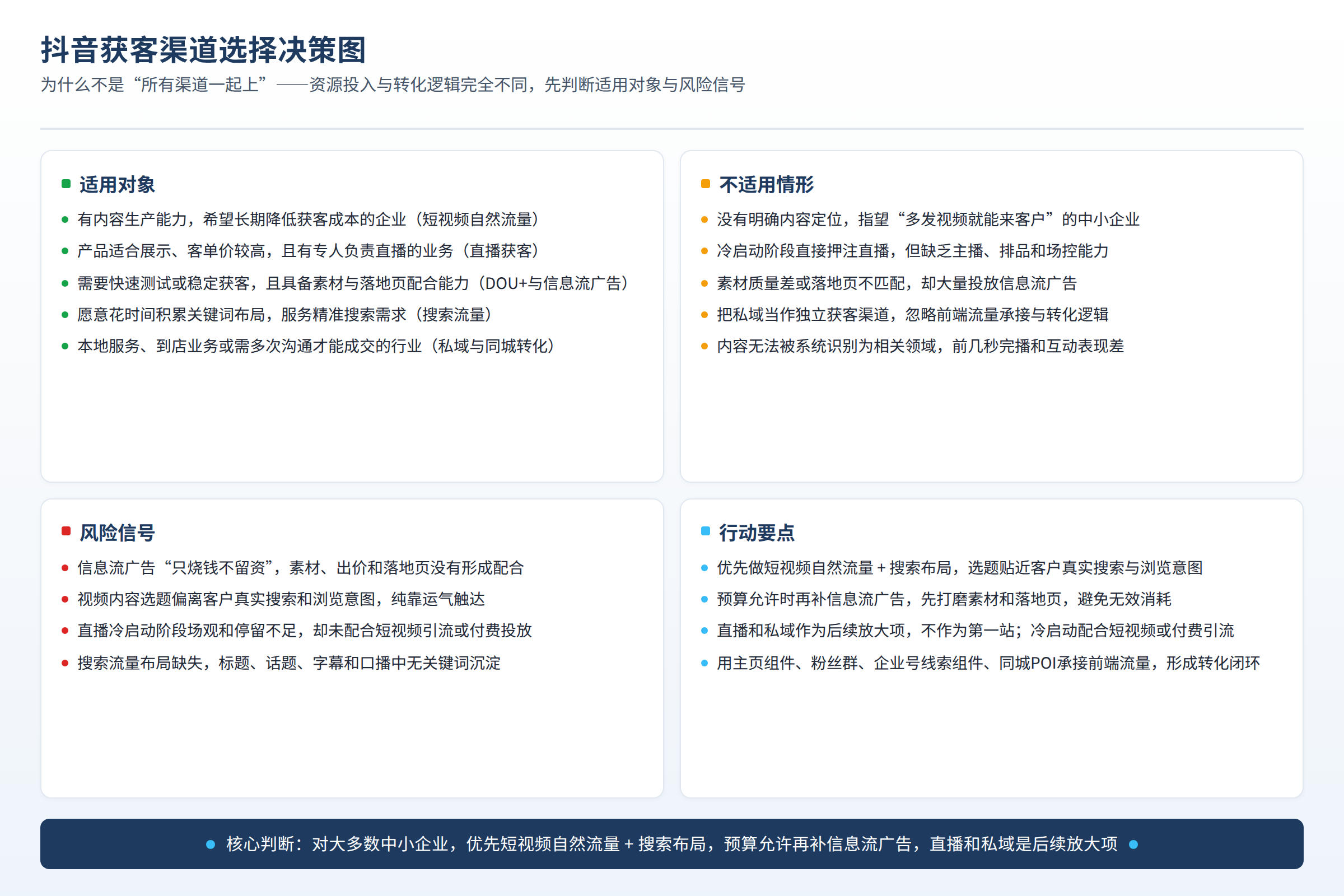Click the line 预算允许时再补信息流广告
This screenshot has height=896, width=1344.
coord(944,599)
